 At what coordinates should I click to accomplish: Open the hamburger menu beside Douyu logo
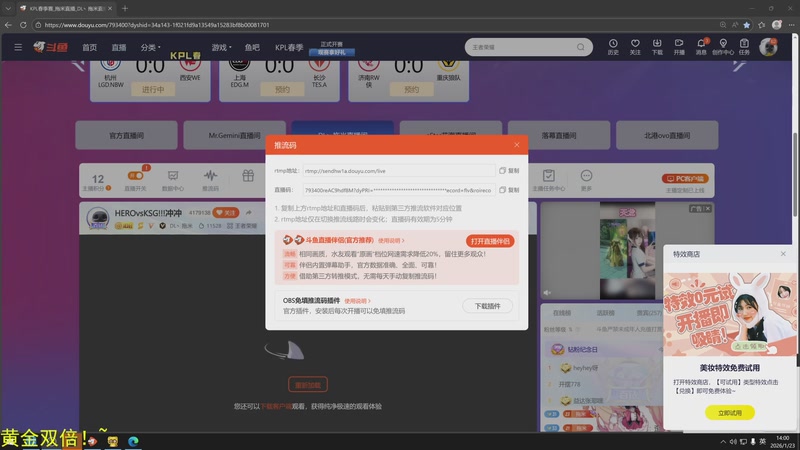(18, 47)
